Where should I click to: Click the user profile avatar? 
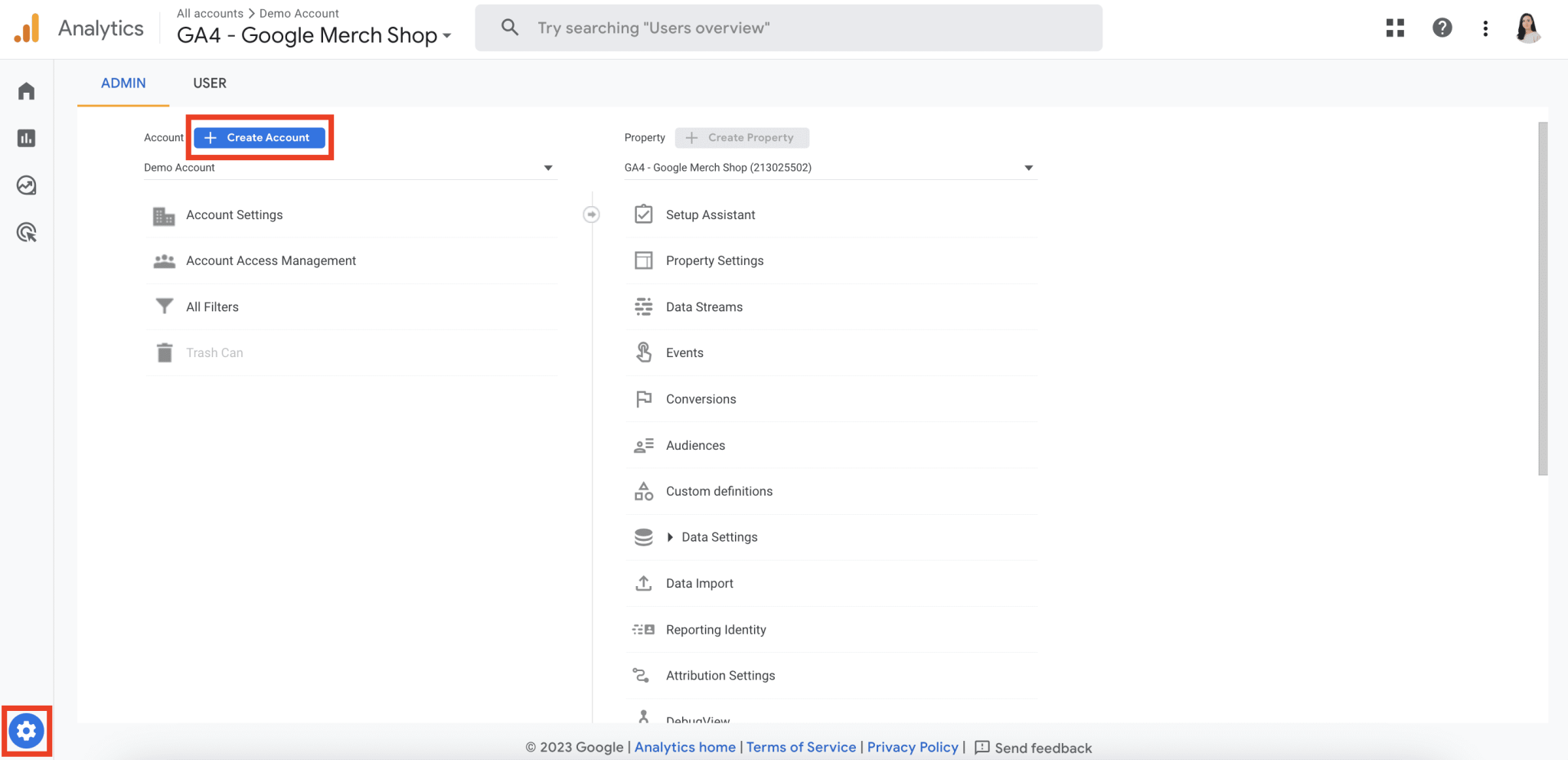click(1528, 28)
